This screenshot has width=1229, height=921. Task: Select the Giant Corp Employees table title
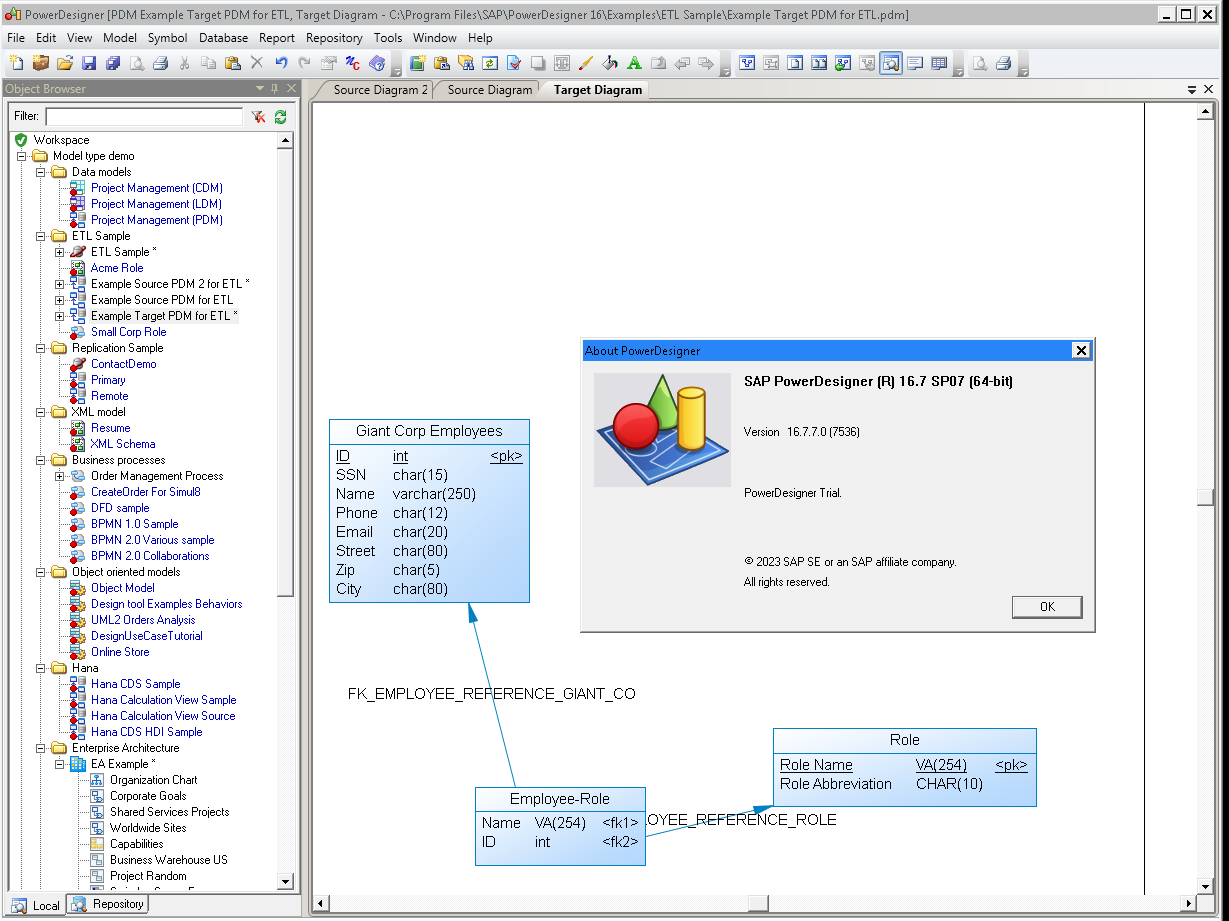click(429, 431)
